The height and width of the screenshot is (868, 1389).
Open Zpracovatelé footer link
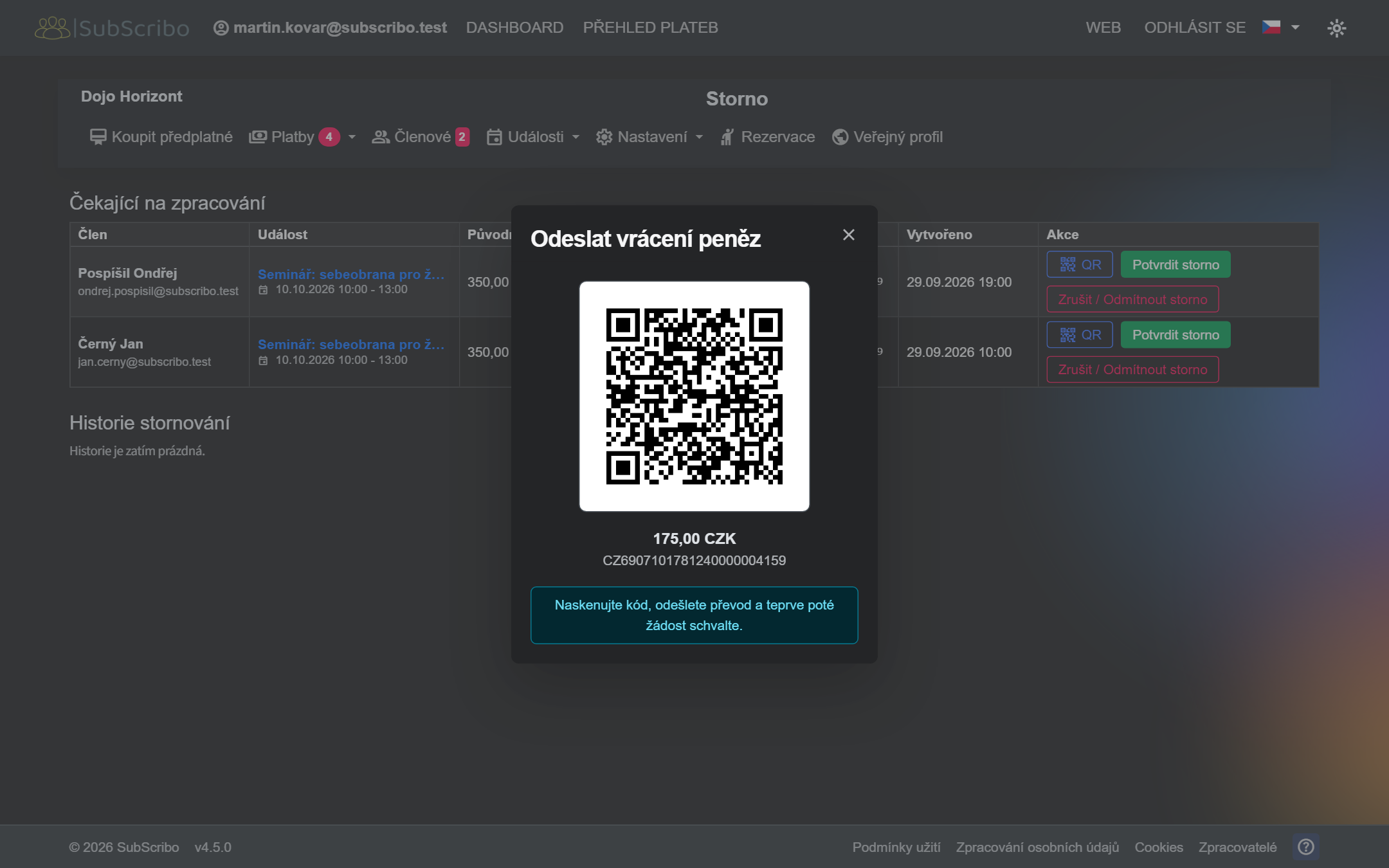click(x=1238, y=847)
